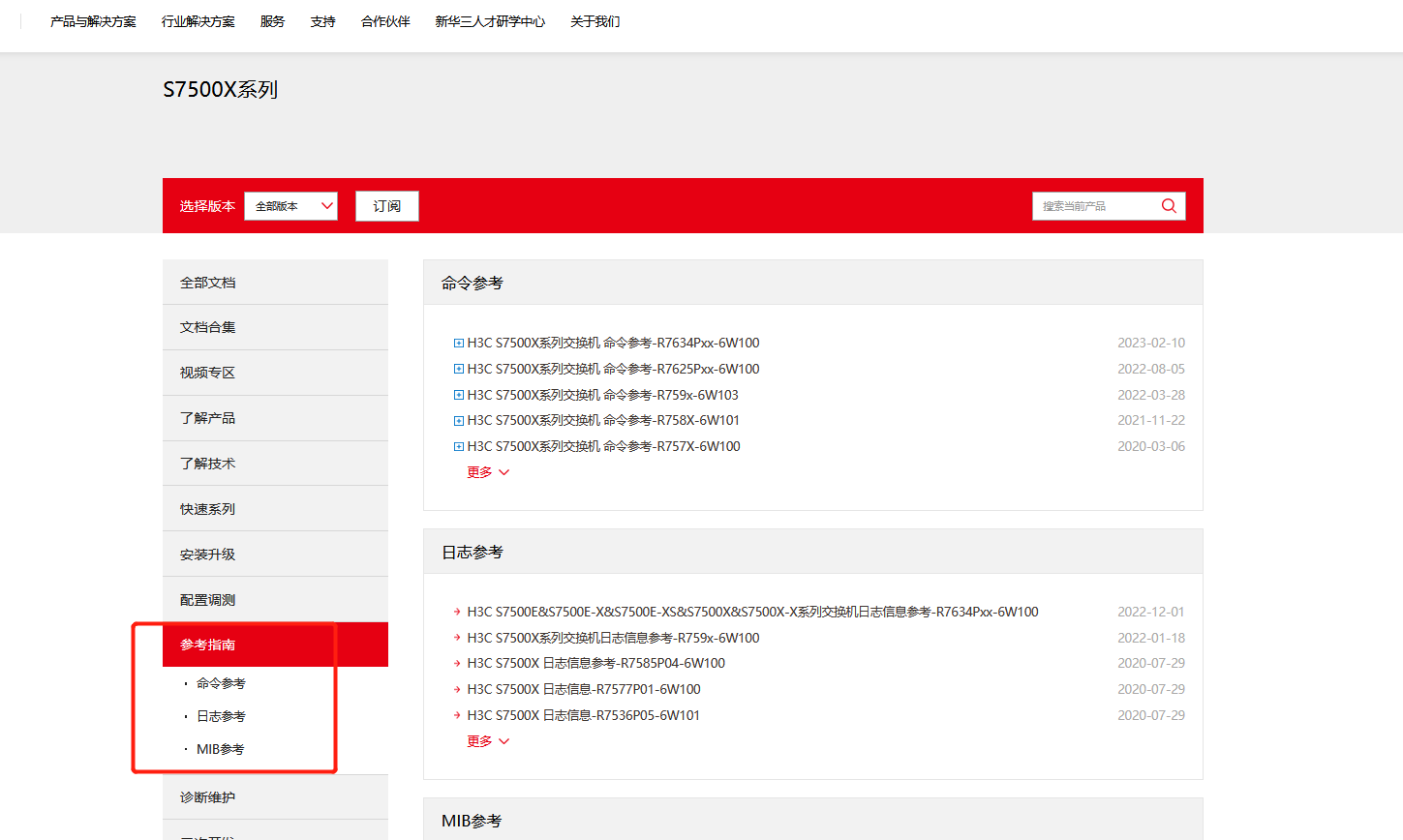Open the 全部版本 version dropdown

290,206
